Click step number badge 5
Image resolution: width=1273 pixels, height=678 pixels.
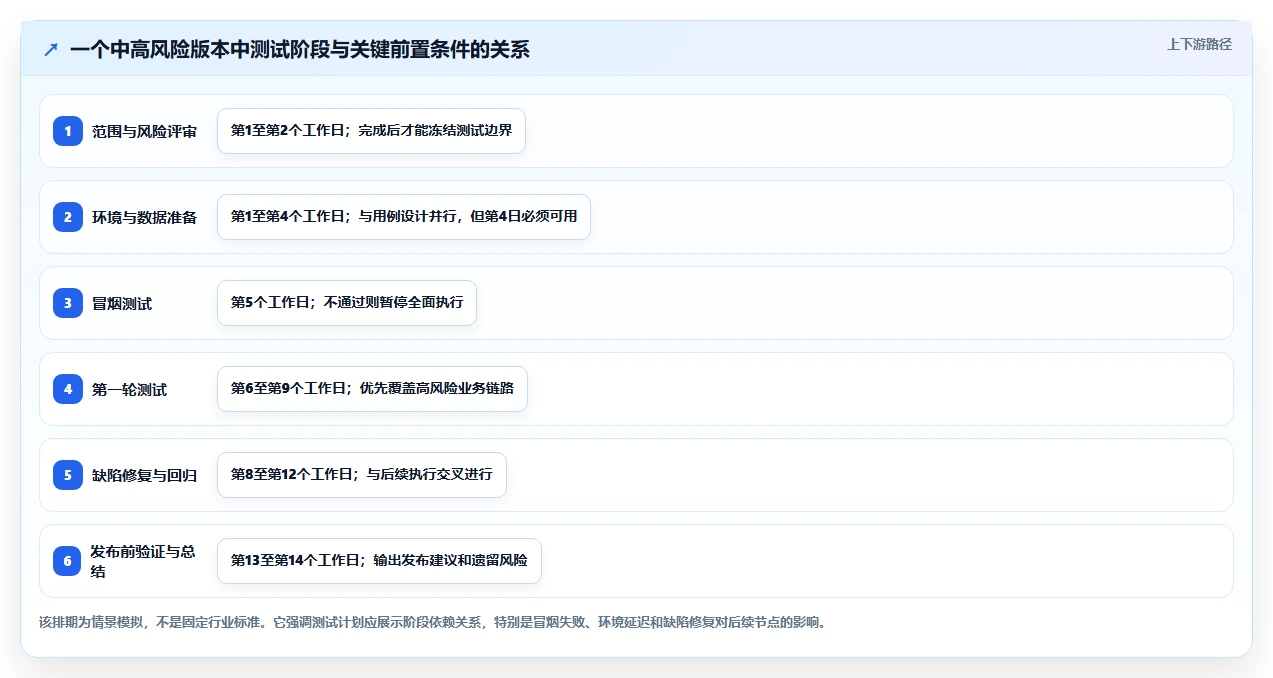pos(68,475)
